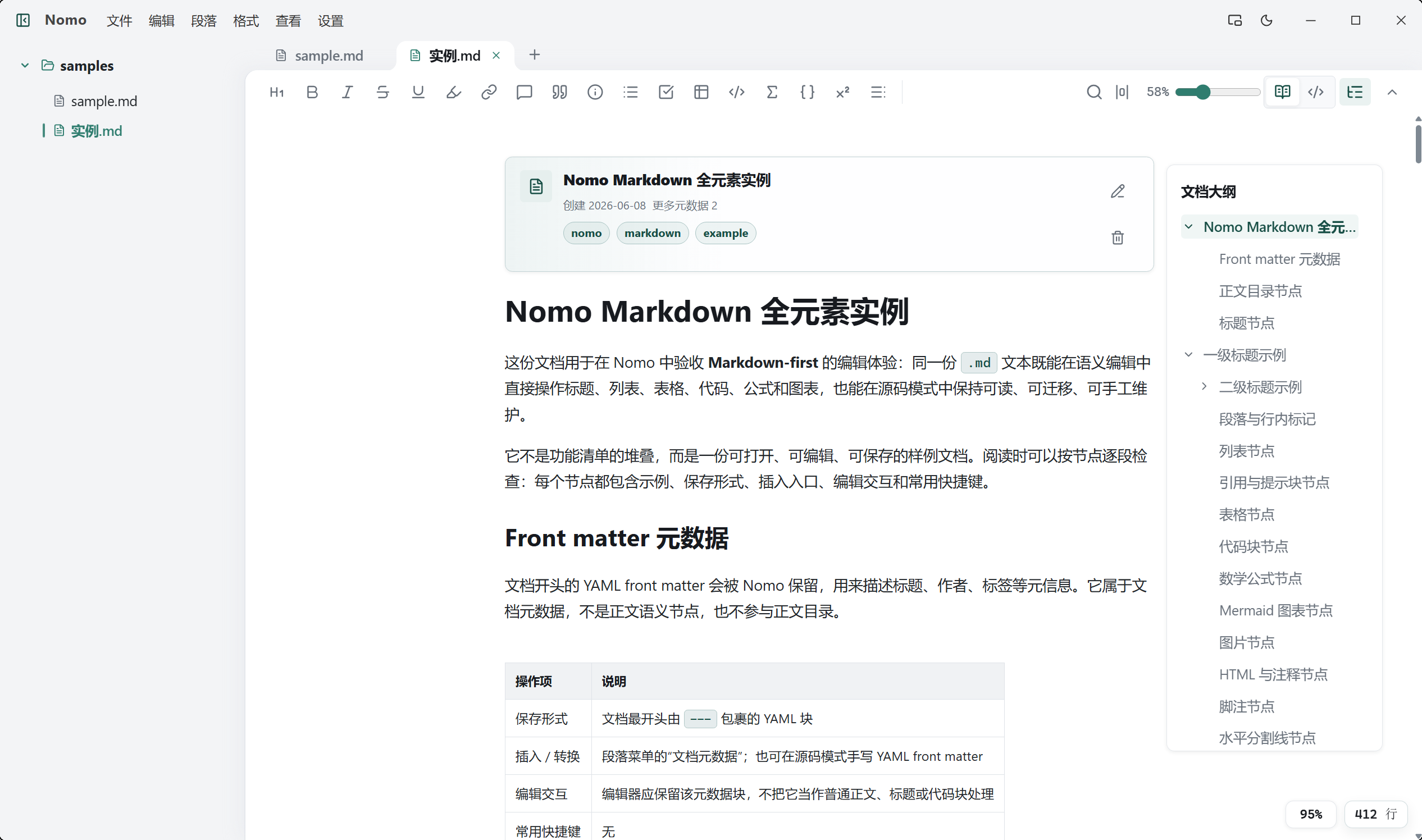
Task: Jump to 表格节点 in outline
Action: pyautogui.click(x=1247, y=514)
